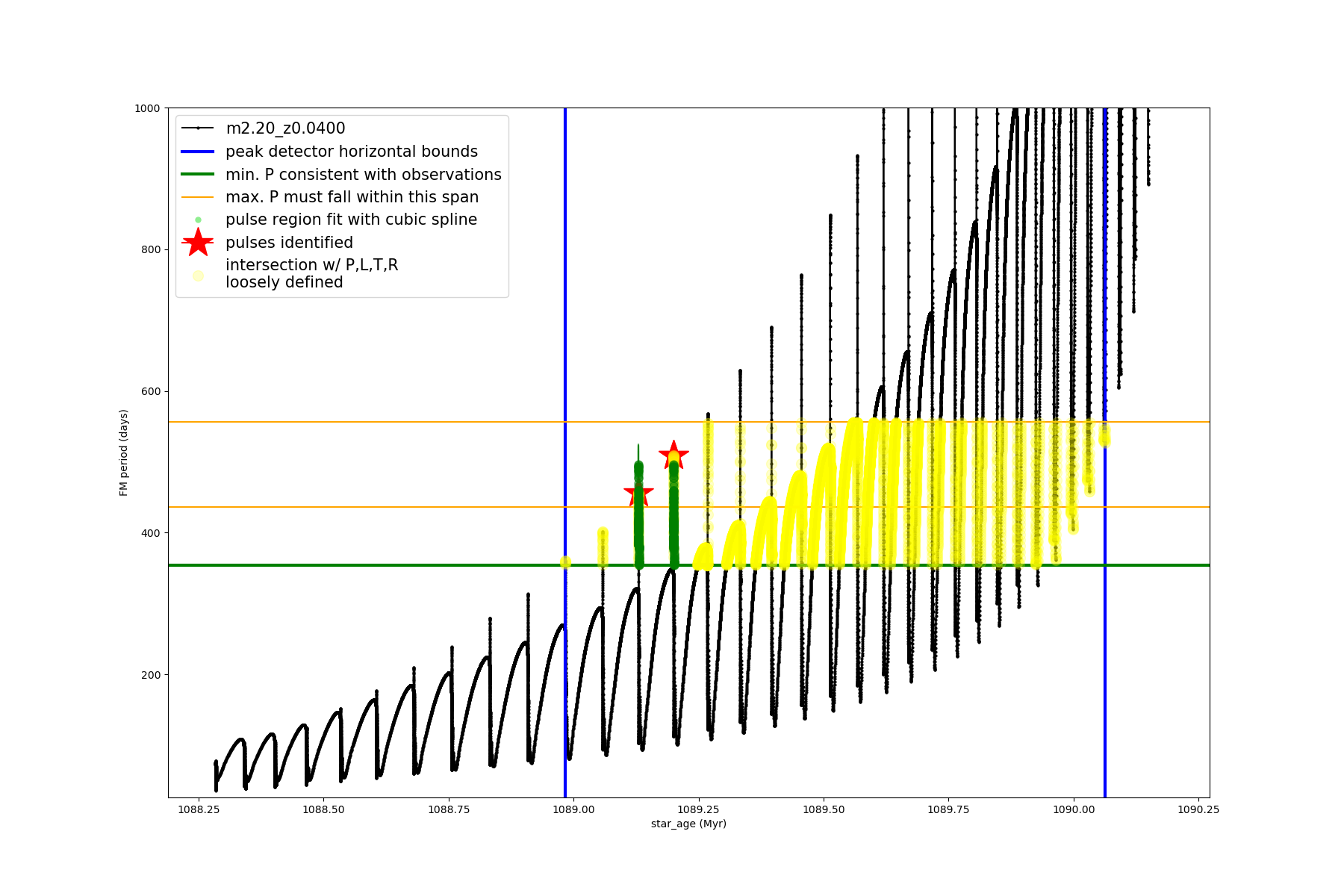Click the 1000 y-axis tick label
The image size is (1344, 896).
pyautogui.click(x=147, y=108)
